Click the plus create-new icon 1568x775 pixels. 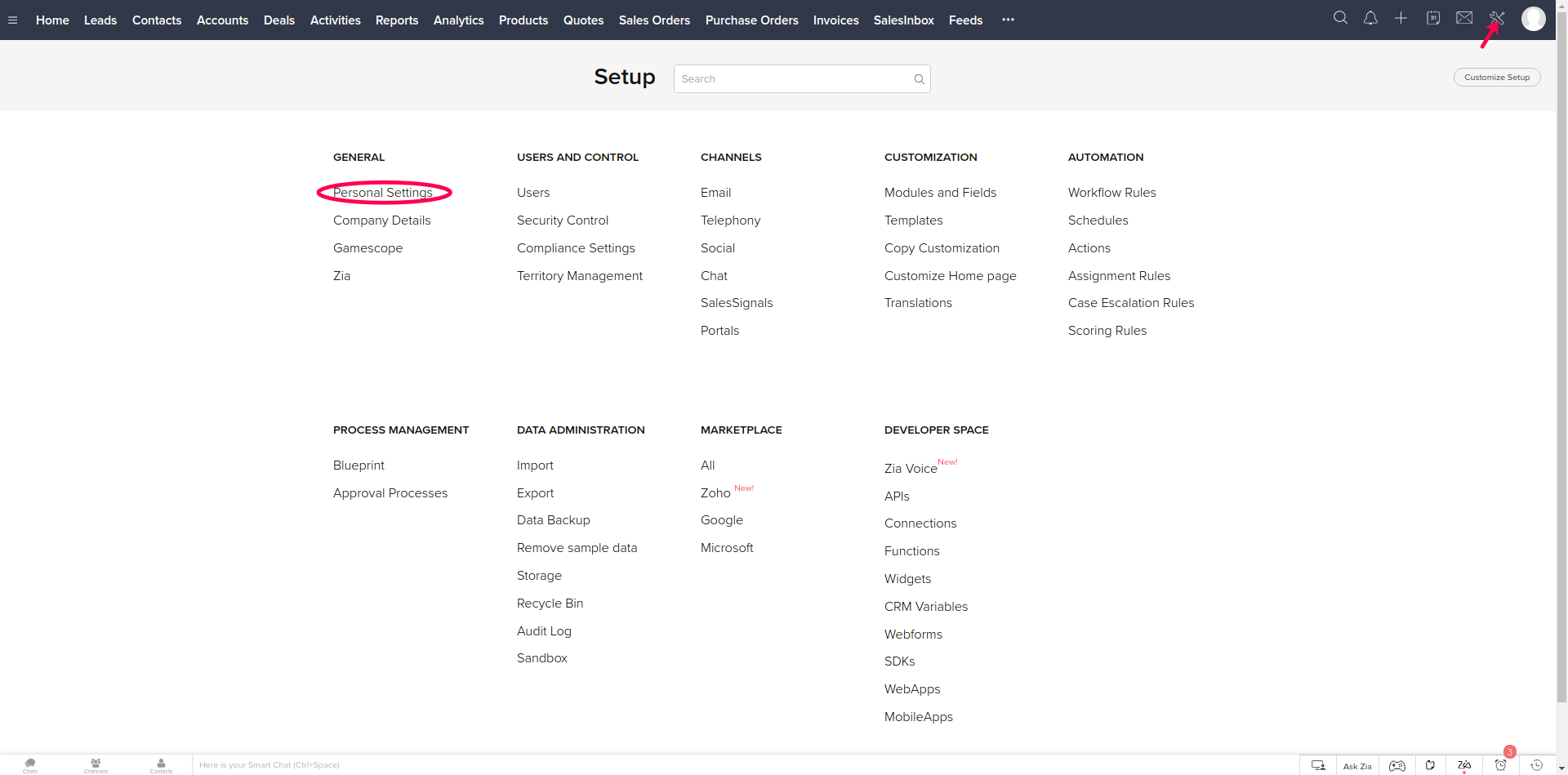(1401, 18)
